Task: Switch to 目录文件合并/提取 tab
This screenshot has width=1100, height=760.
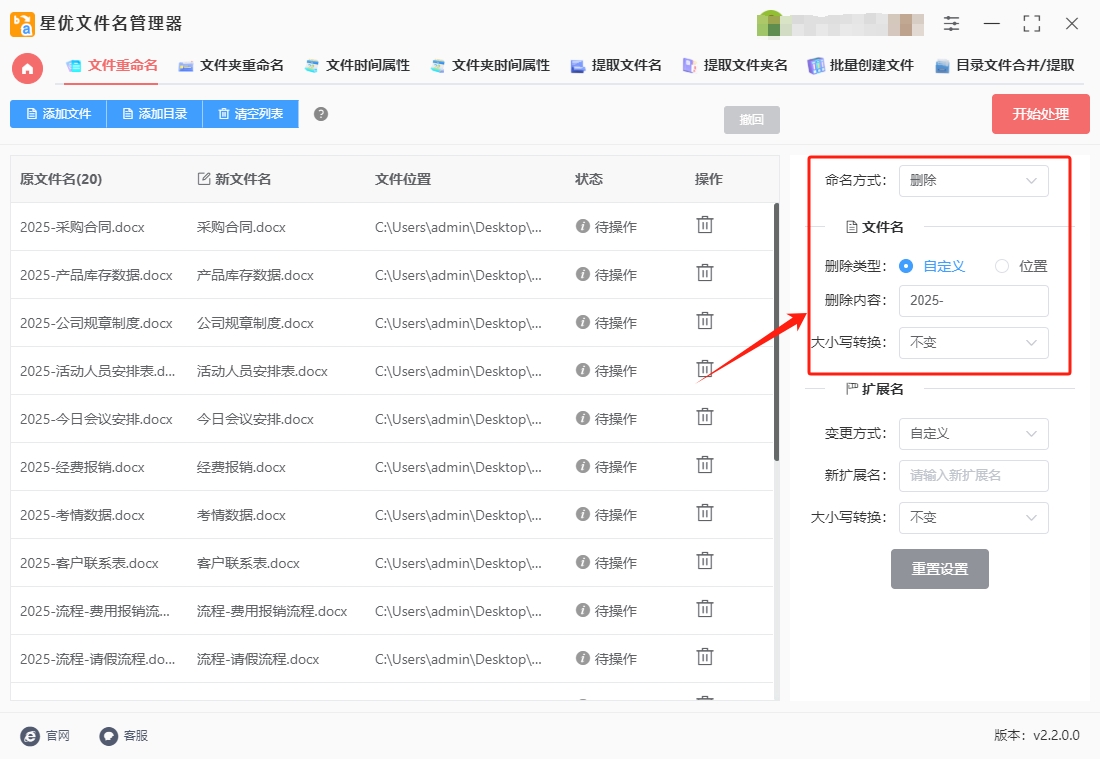Action: tap(1005, 66)
